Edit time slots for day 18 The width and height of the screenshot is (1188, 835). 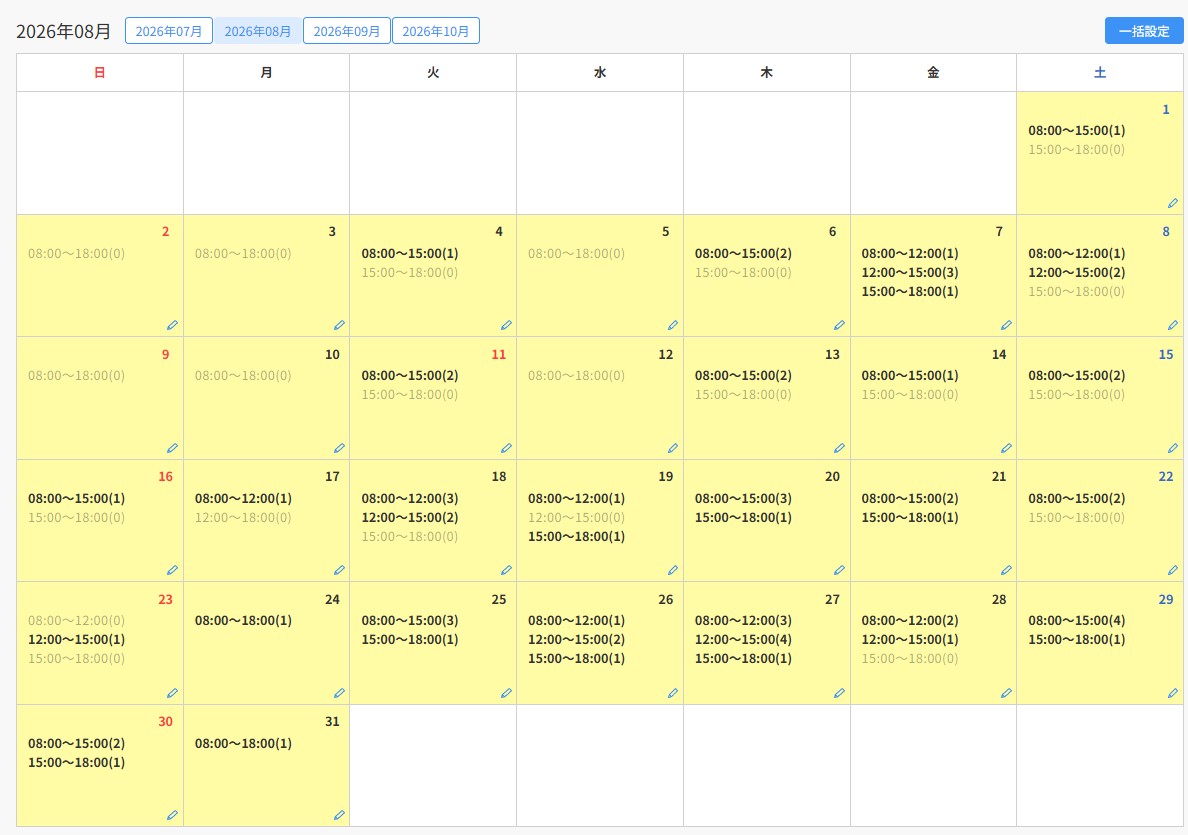pyautogui.click(x=505, y=570)
